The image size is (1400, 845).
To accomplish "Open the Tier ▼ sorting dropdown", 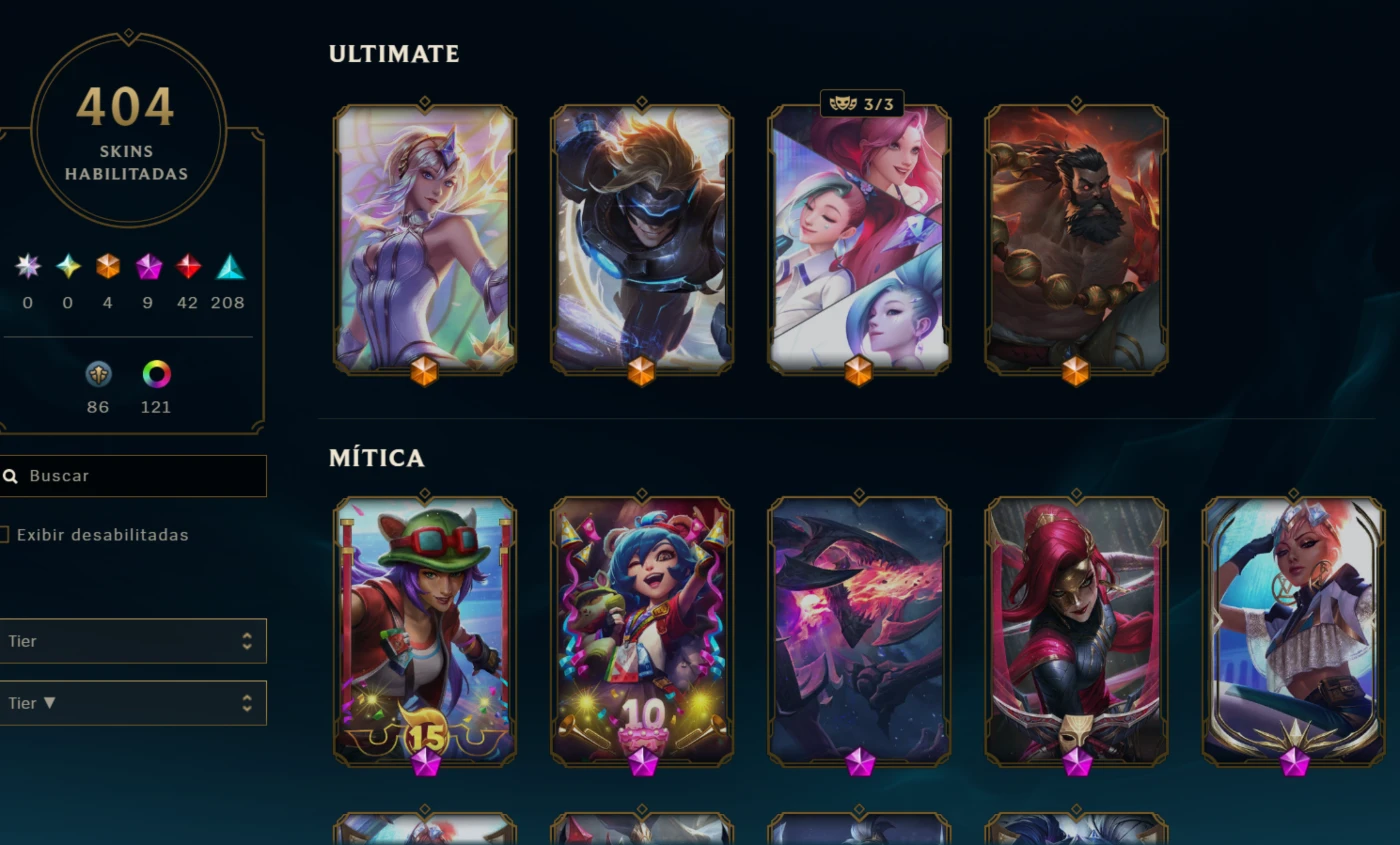I will 133,703.
